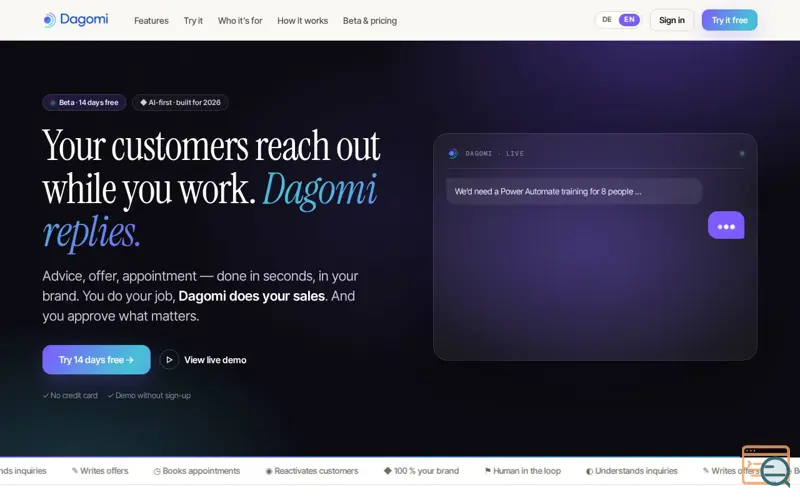Image resolution: width=800 pixels, height=500 pixels.
Task: Click the Try it free header button
Action: click(729, 20)
